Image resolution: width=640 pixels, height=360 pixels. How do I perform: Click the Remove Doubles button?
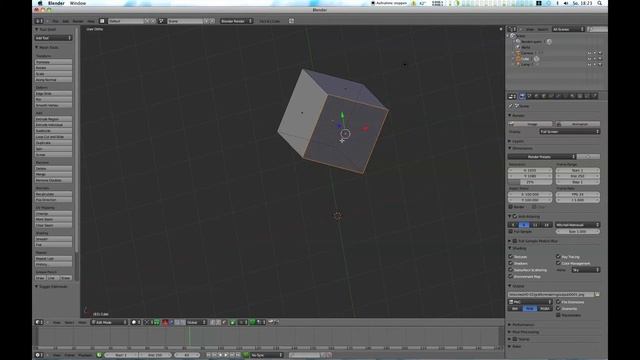(x=53, y=180)
